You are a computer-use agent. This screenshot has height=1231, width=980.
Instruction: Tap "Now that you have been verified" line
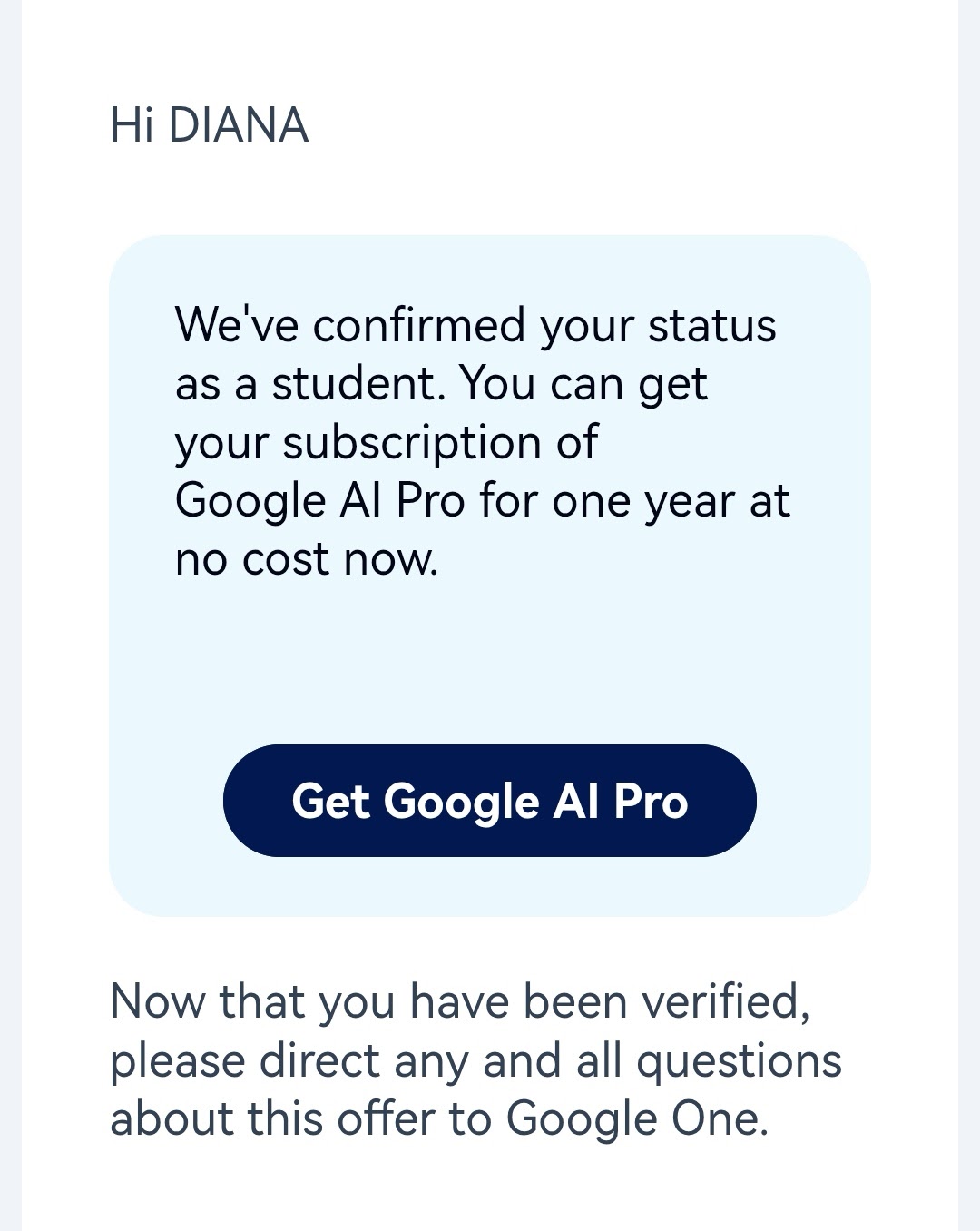pyautogui.click(x=459, y=1001)
